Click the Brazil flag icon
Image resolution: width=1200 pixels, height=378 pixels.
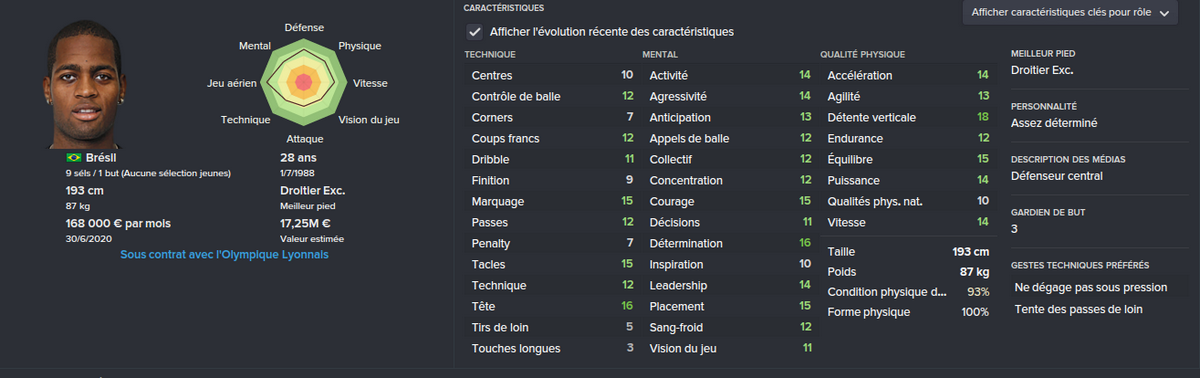(72, 158)
